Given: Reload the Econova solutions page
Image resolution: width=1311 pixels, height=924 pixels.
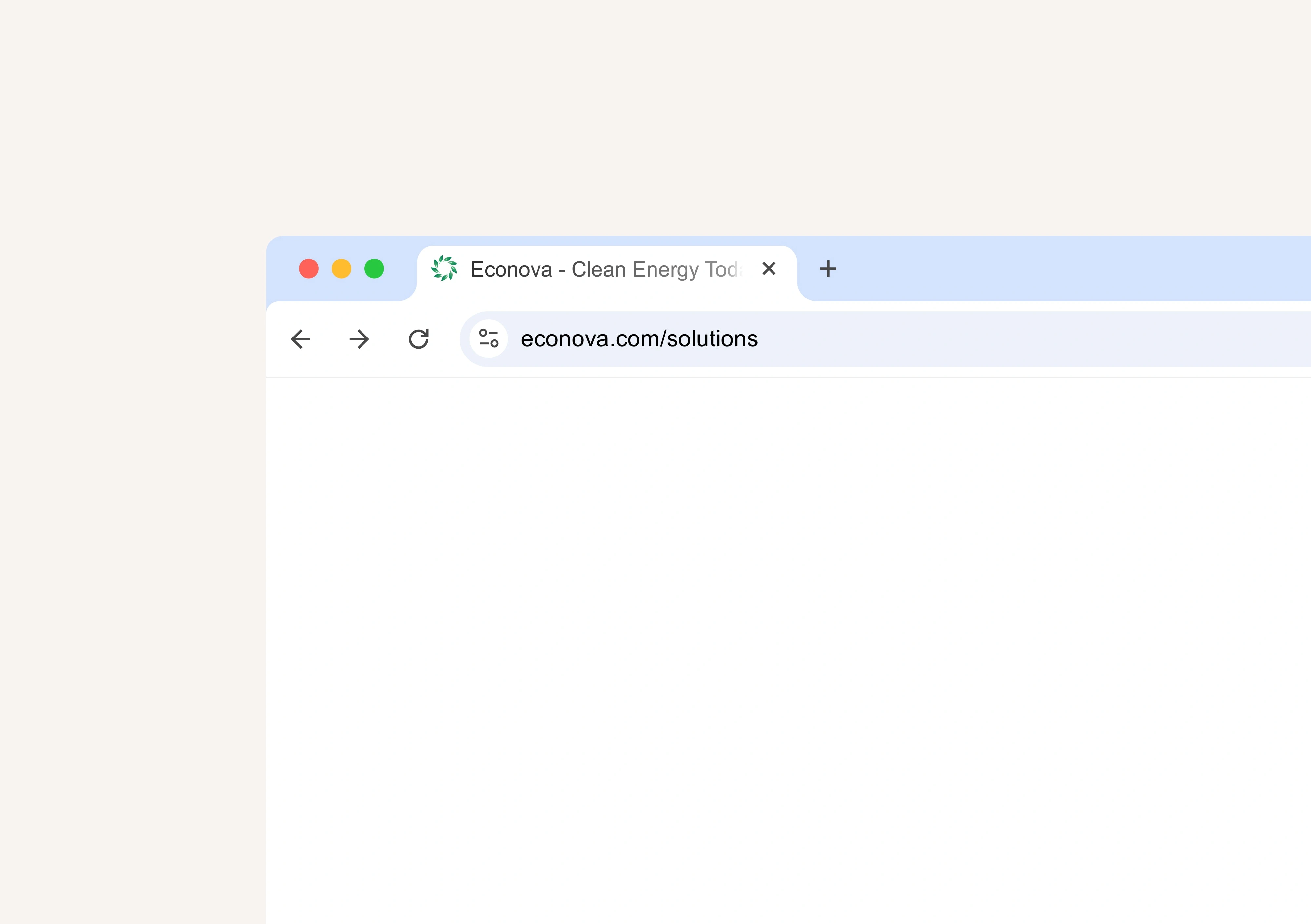Looking at the screenshot, I should click(419, 339).
